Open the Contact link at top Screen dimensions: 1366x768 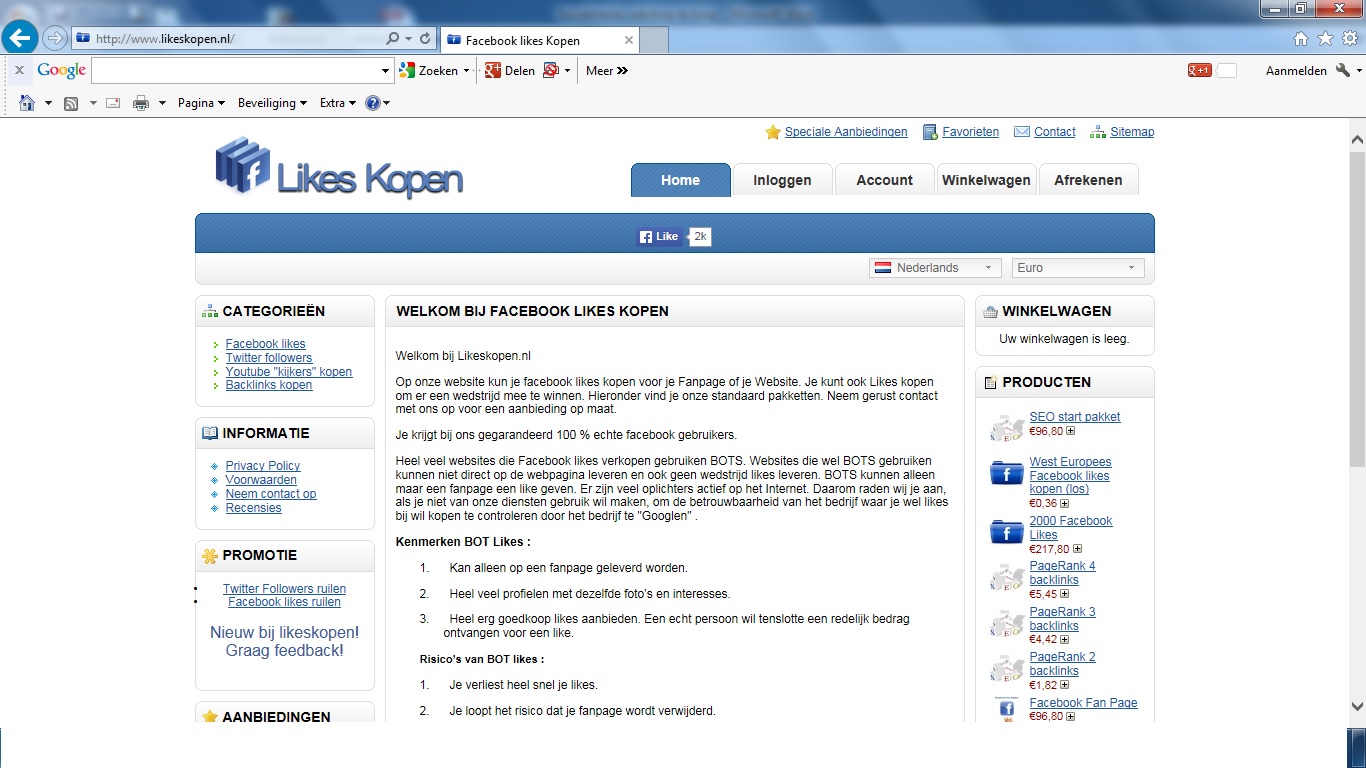1054,132
